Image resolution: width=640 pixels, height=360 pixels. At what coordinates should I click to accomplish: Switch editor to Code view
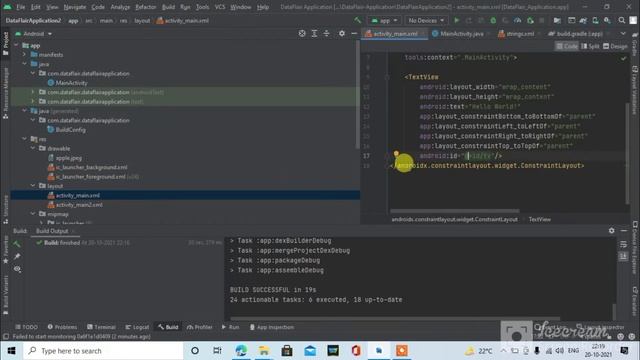(567, 46)
